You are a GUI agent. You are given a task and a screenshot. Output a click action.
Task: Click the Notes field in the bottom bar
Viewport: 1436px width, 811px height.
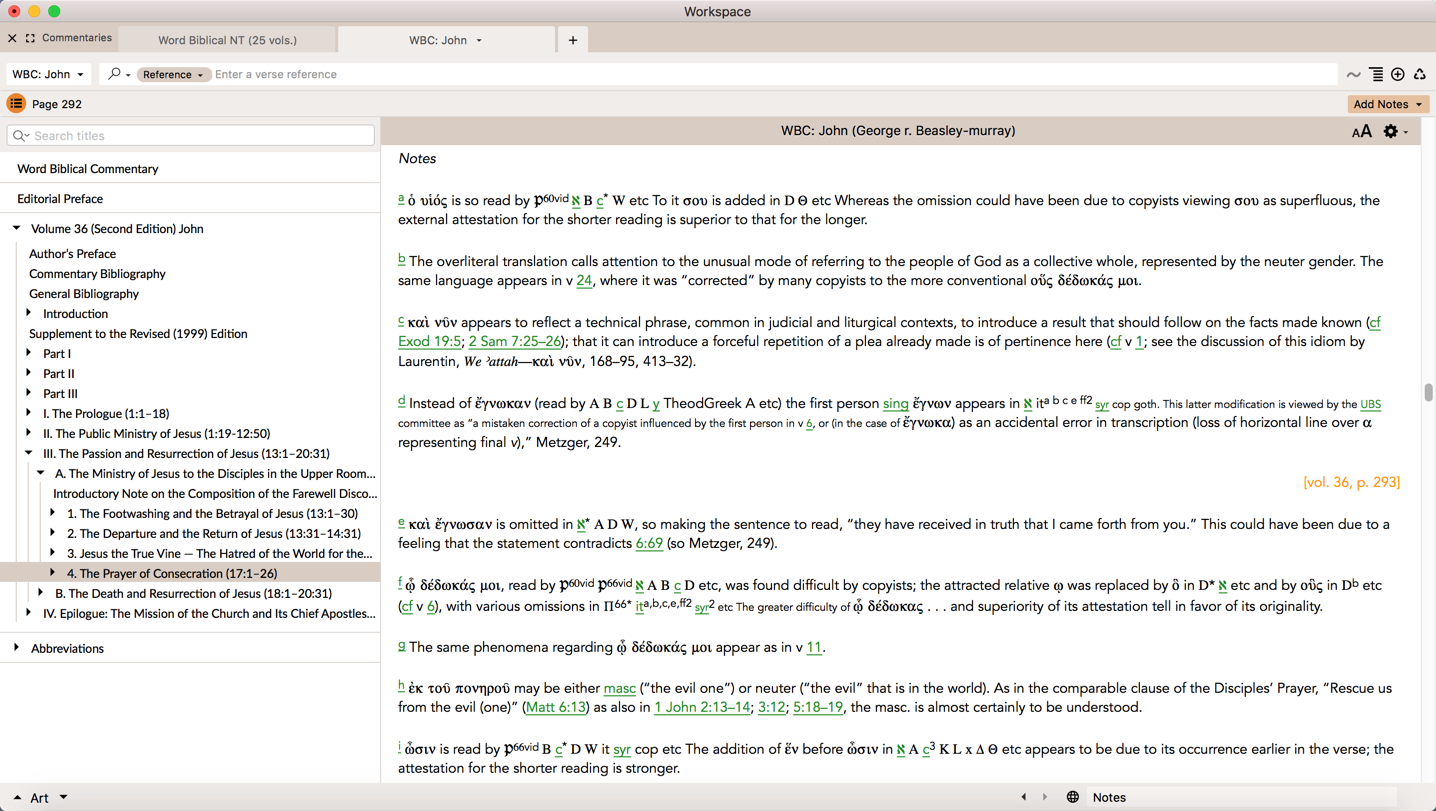pyautogui.click(x=1240, y=797)
